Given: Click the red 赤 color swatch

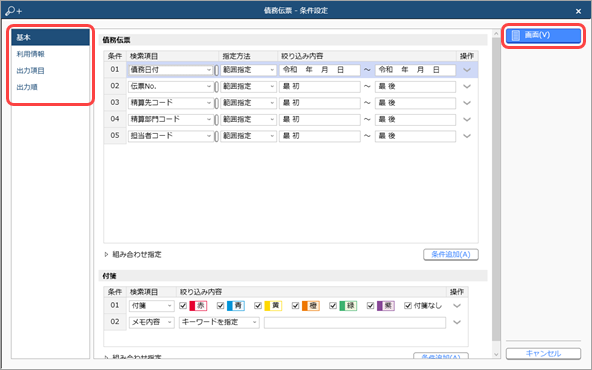Looking at the screenshot, I should [x=198, y=305].
